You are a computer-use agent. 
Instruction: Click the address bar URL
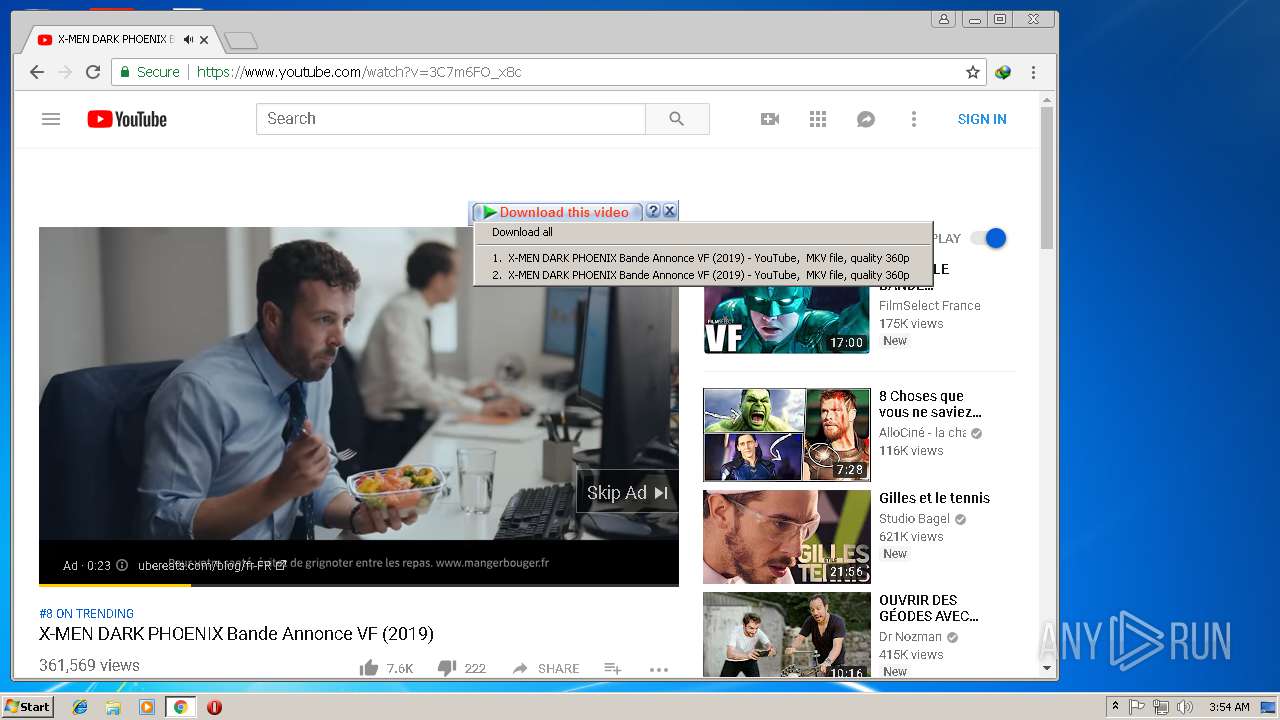359,72
